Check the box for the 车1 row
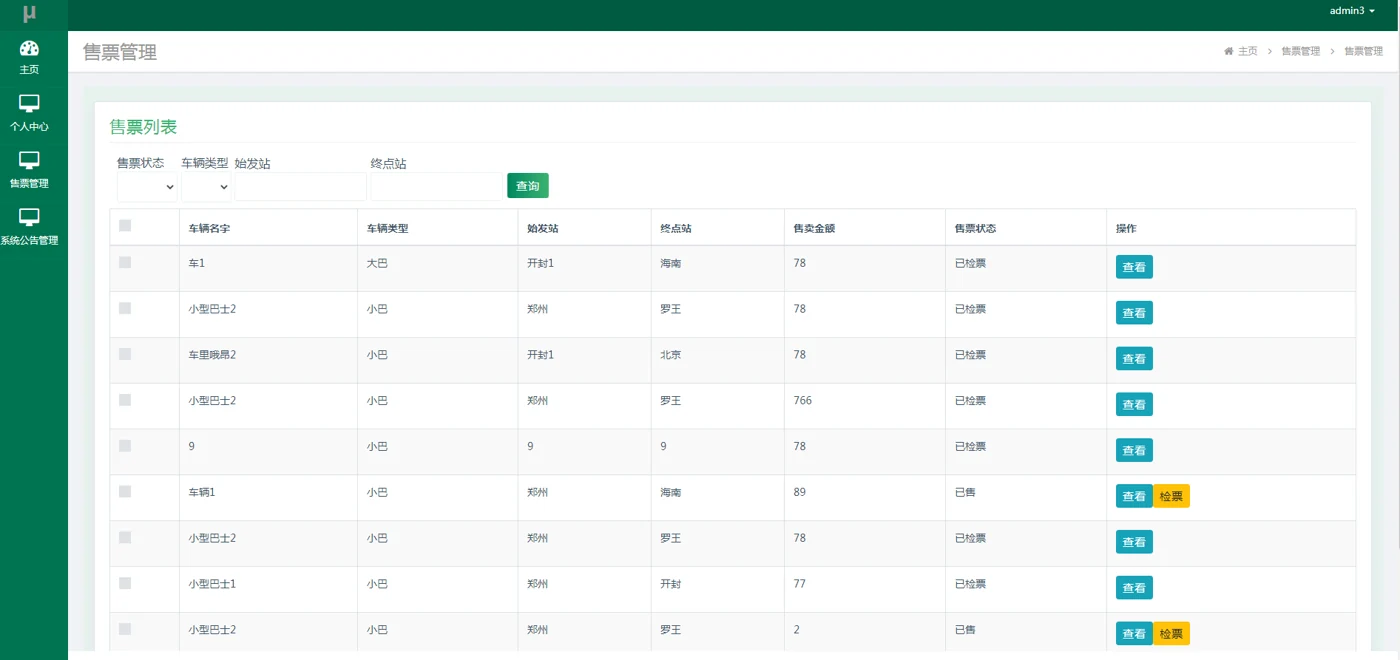This screenshot has width=1400, height=660. tap(125, 262)
